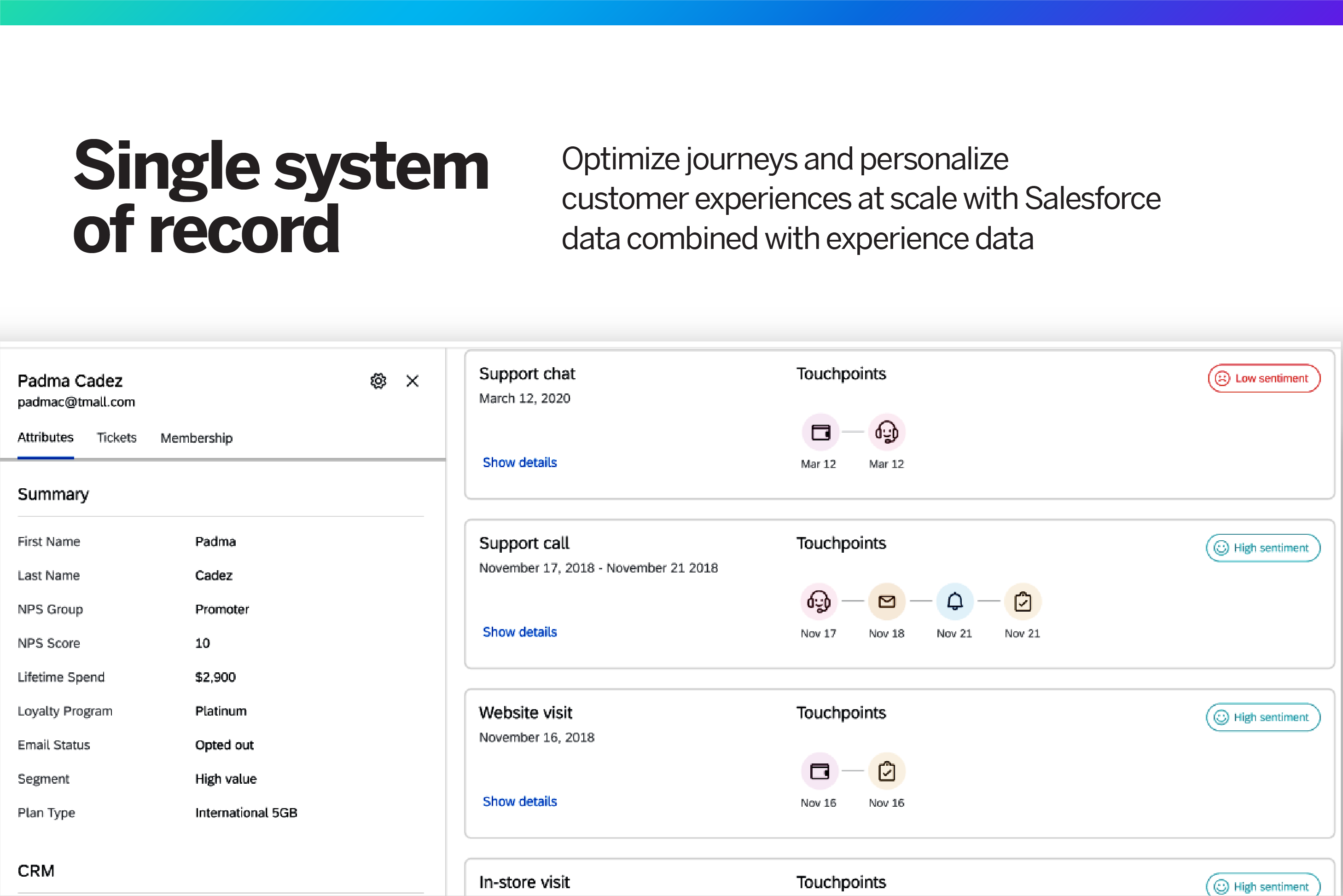This screenshot has height=896, width=1343.
Task: Open the Membership tab
Action: point(196,438)
